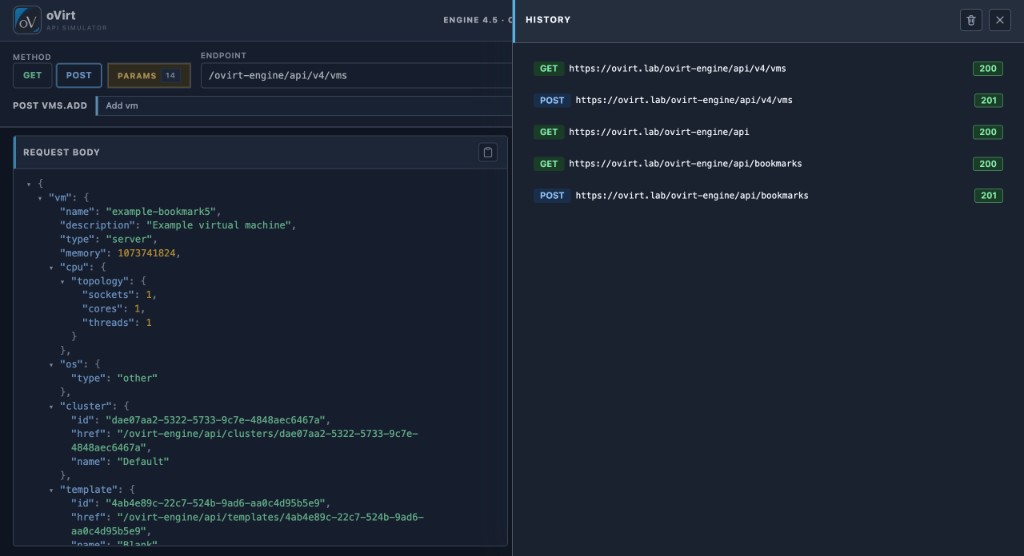Click the HISTORY panel title

click(x=548, y=20)
